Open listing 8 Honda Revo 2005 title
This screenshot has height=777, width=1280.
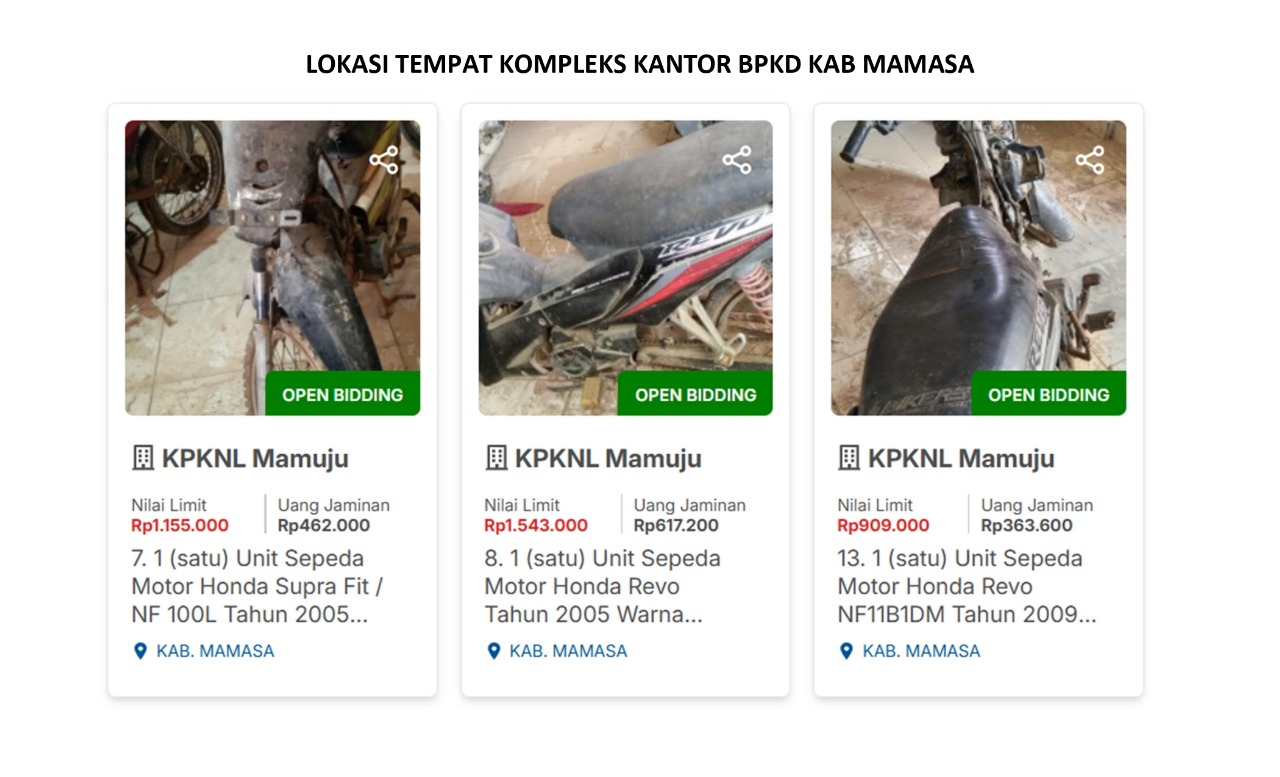click(603, 586)
